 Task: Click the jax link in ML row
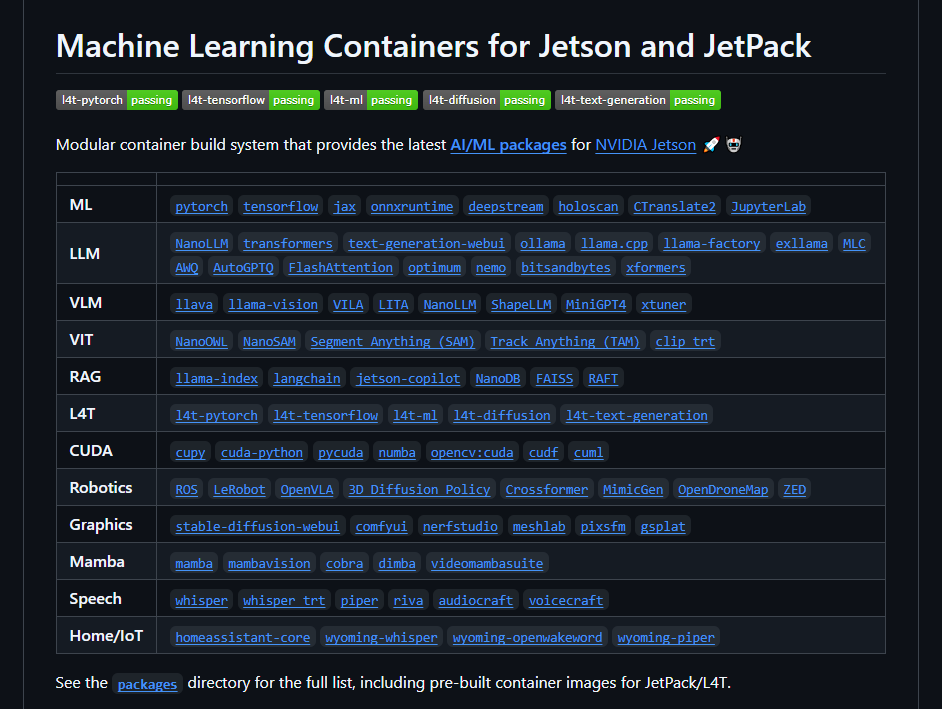click(x=345, y=207)
